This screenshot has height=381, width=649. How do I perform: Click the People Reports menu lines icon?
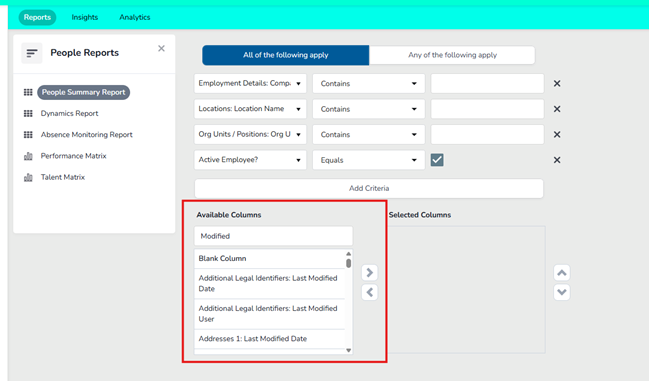point(32,53)
